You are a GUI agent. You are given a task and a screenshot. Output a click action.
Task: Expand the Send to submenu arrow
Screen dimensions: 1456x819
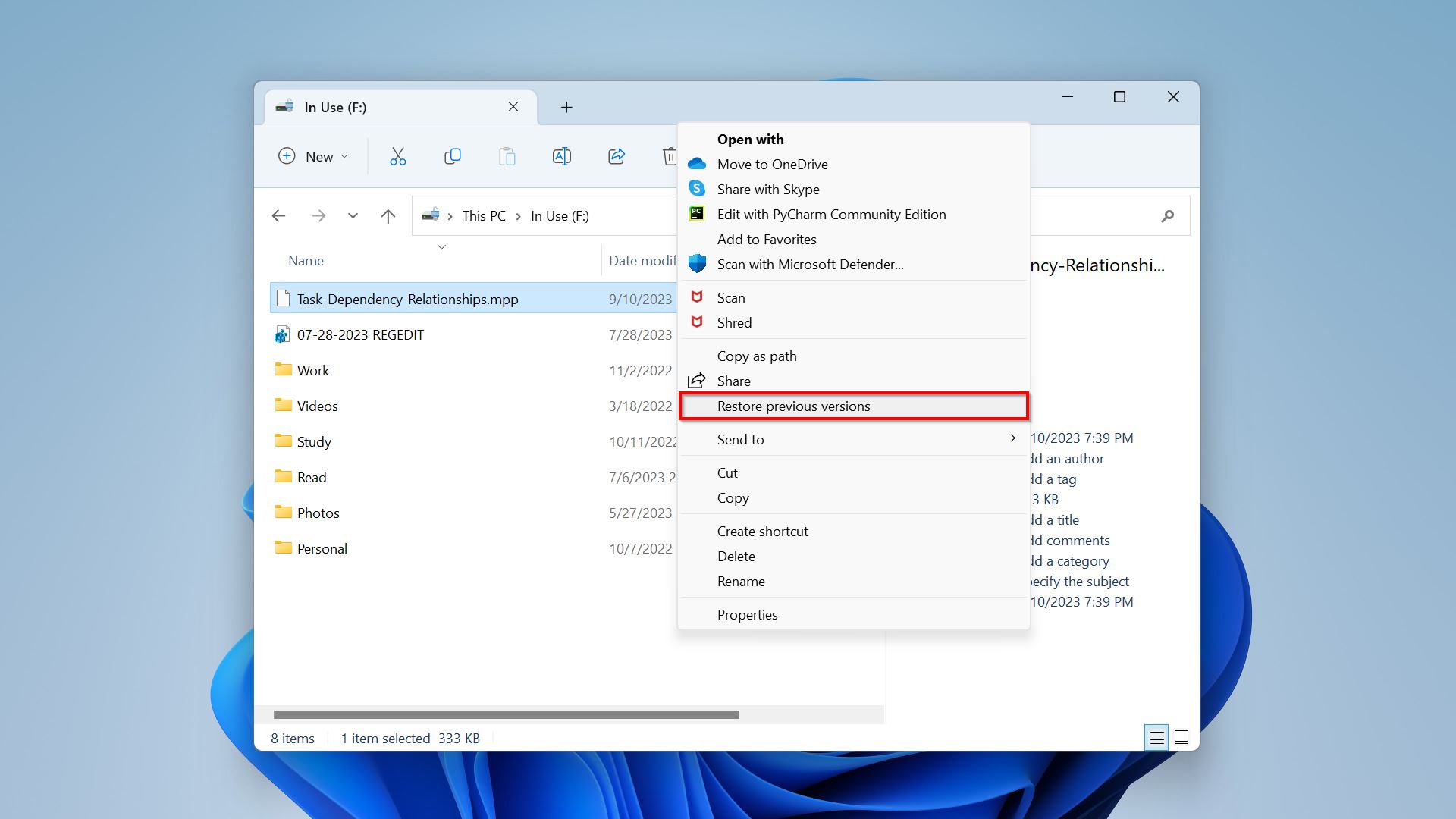[1012, 438]
